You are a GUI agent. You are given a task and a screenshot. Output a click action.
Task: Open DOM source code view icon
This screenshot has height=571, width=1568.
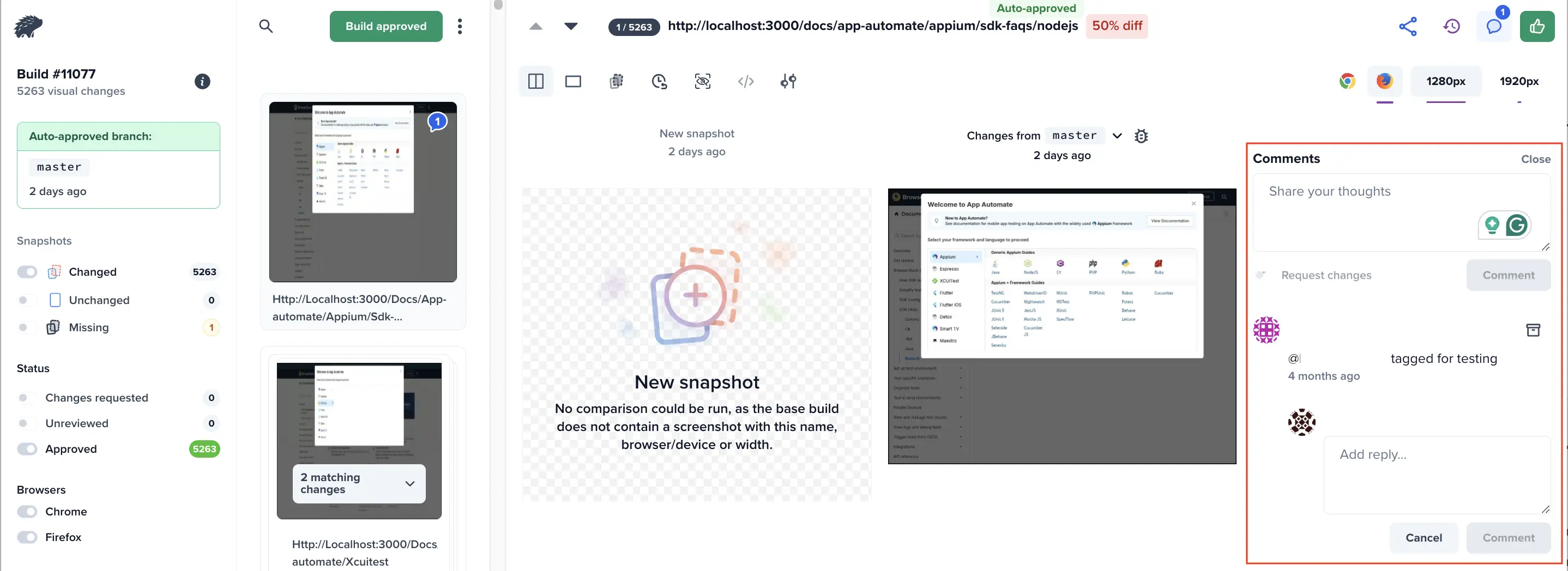tap(746, 82)
